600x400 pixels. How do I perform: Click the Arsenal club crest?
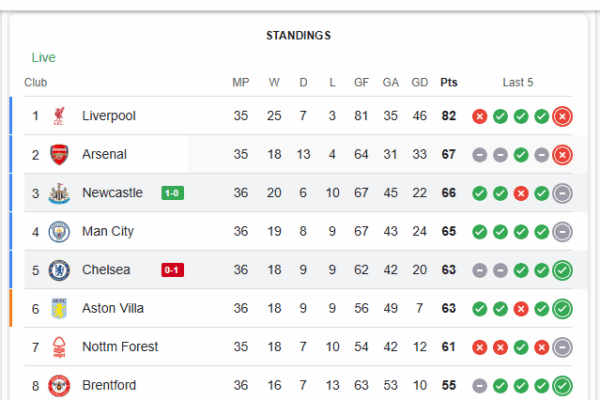(x=59, y=155)
